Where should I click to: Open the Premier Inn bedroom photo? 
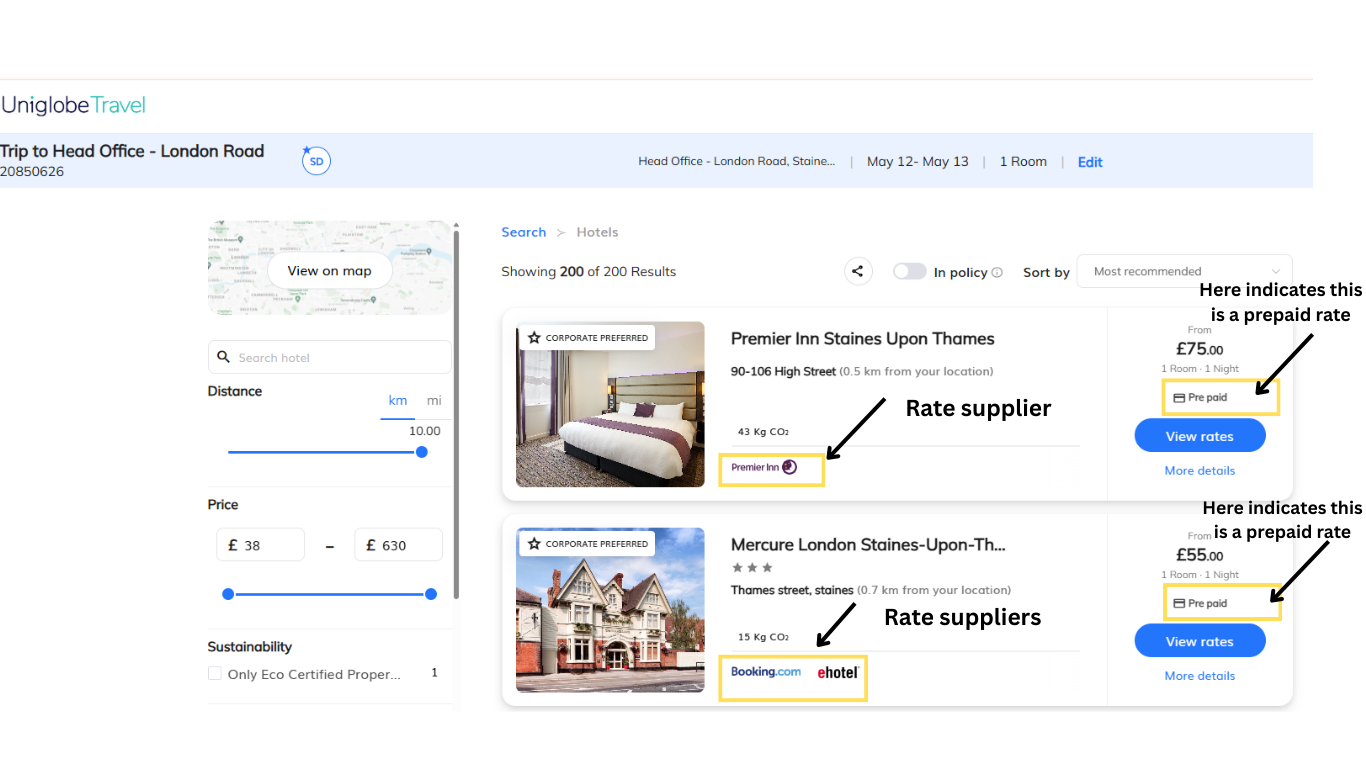(610, 404)
